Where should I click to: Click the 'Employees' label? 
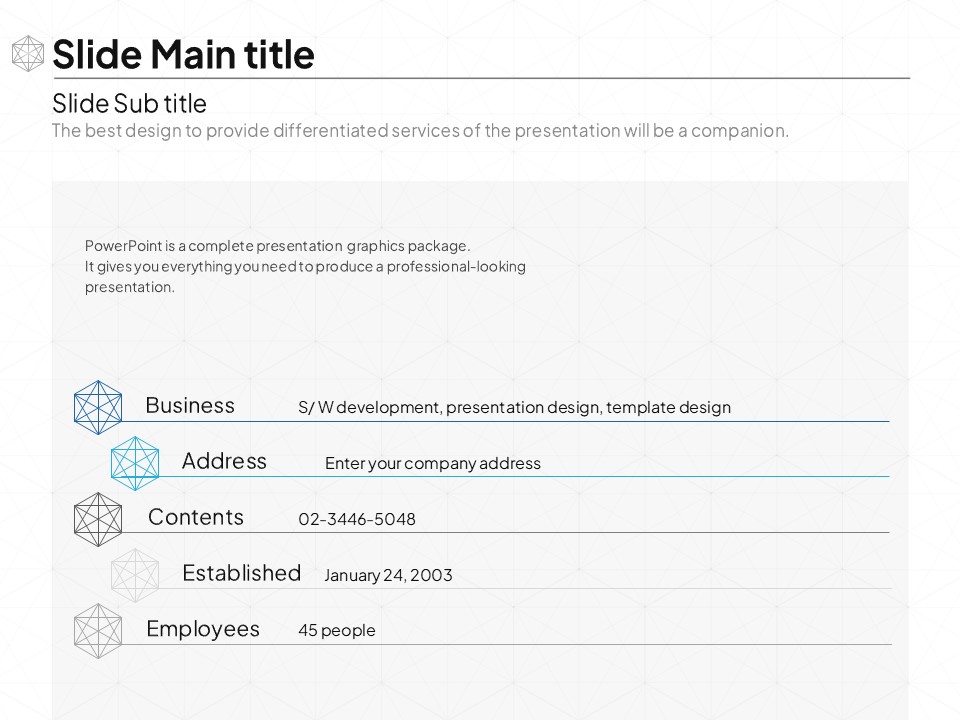(203, 629)
